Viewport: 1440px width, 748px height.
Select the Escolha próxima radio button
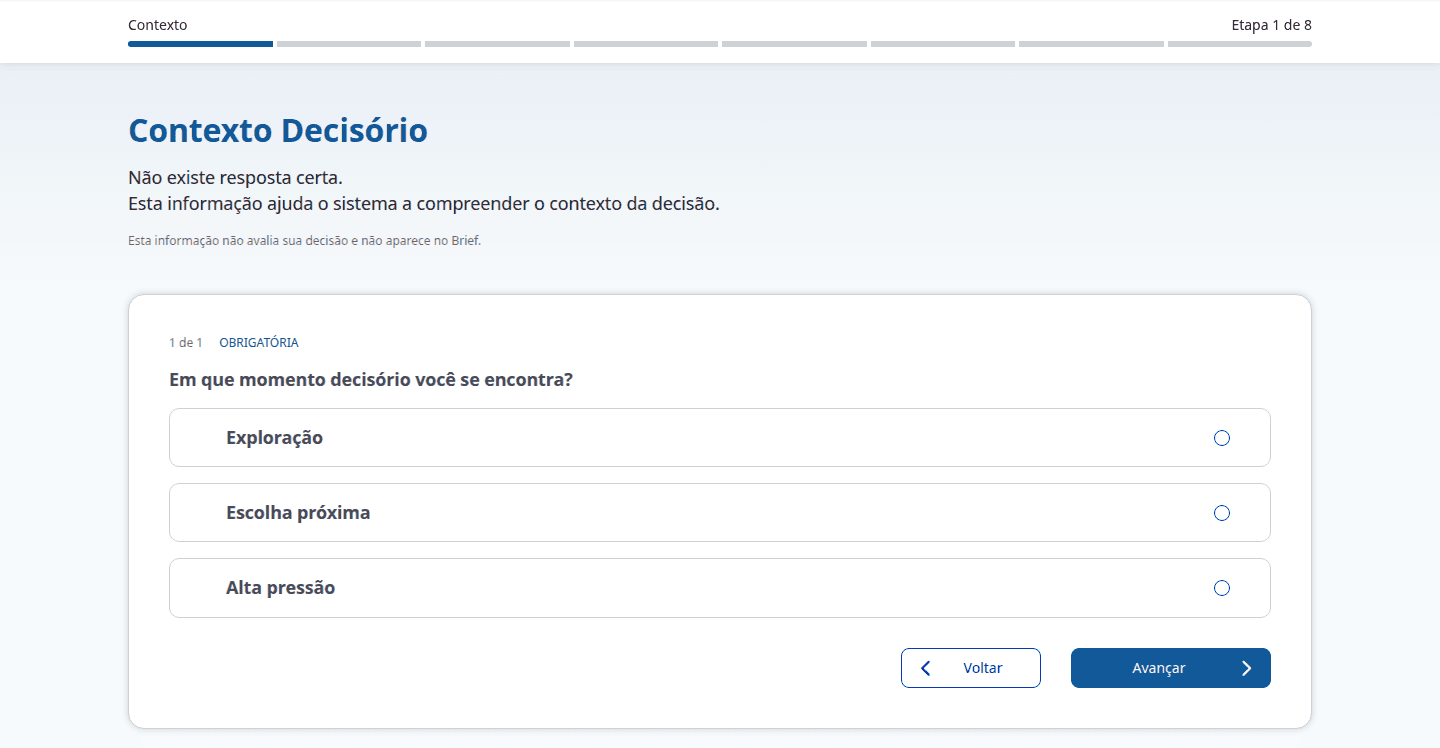tap(1221, 513)
